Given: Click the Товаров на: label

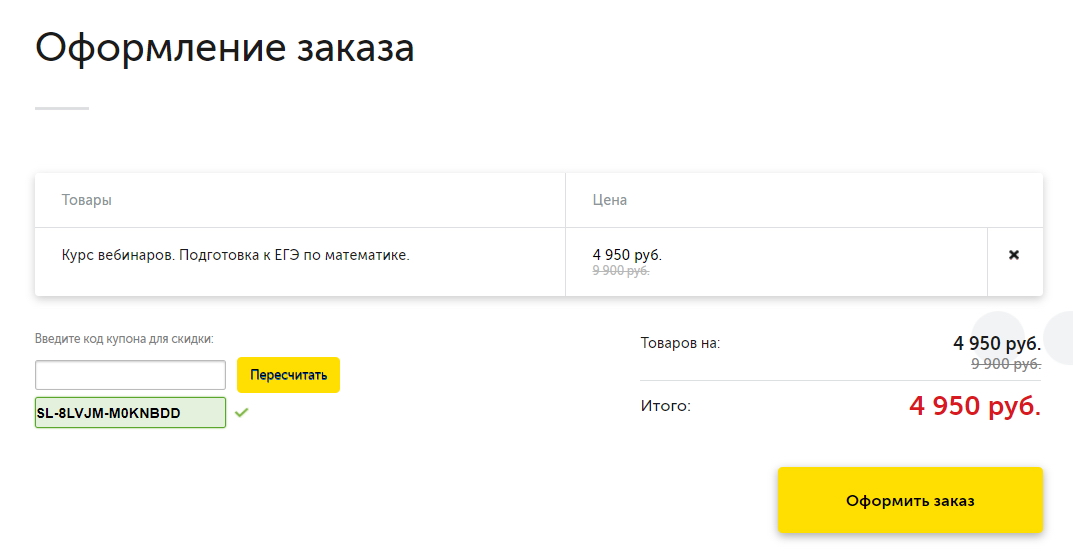Looking at the screenshot, I should coord(680,343).
